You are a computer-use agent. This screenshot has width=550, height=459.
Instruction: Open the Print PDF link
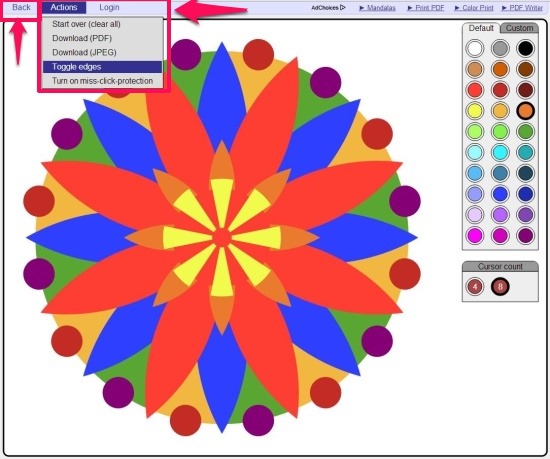(x=425, y=8)
